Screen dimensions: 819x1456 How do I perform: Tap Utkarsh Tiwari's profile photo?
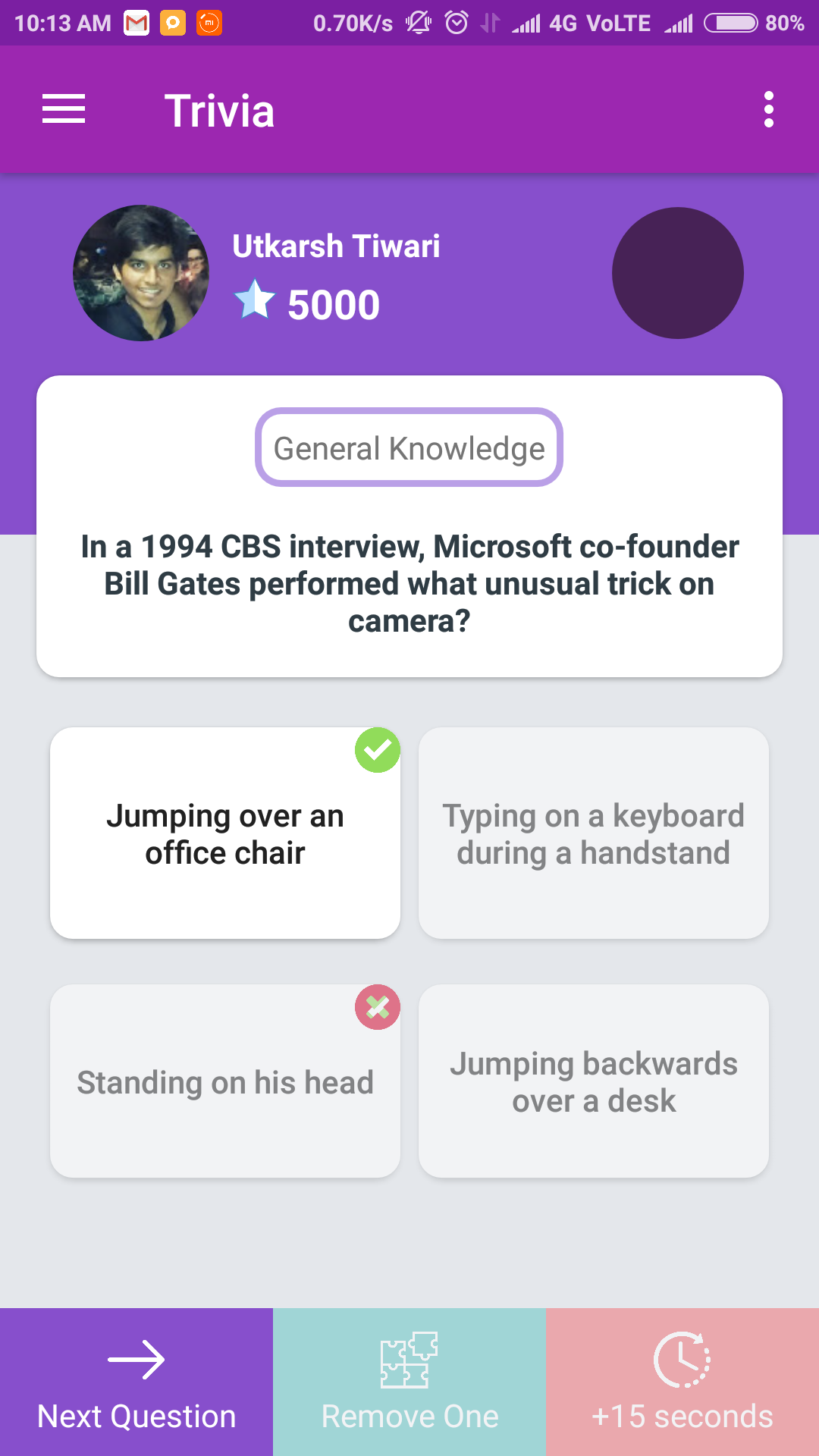(141, 273)
